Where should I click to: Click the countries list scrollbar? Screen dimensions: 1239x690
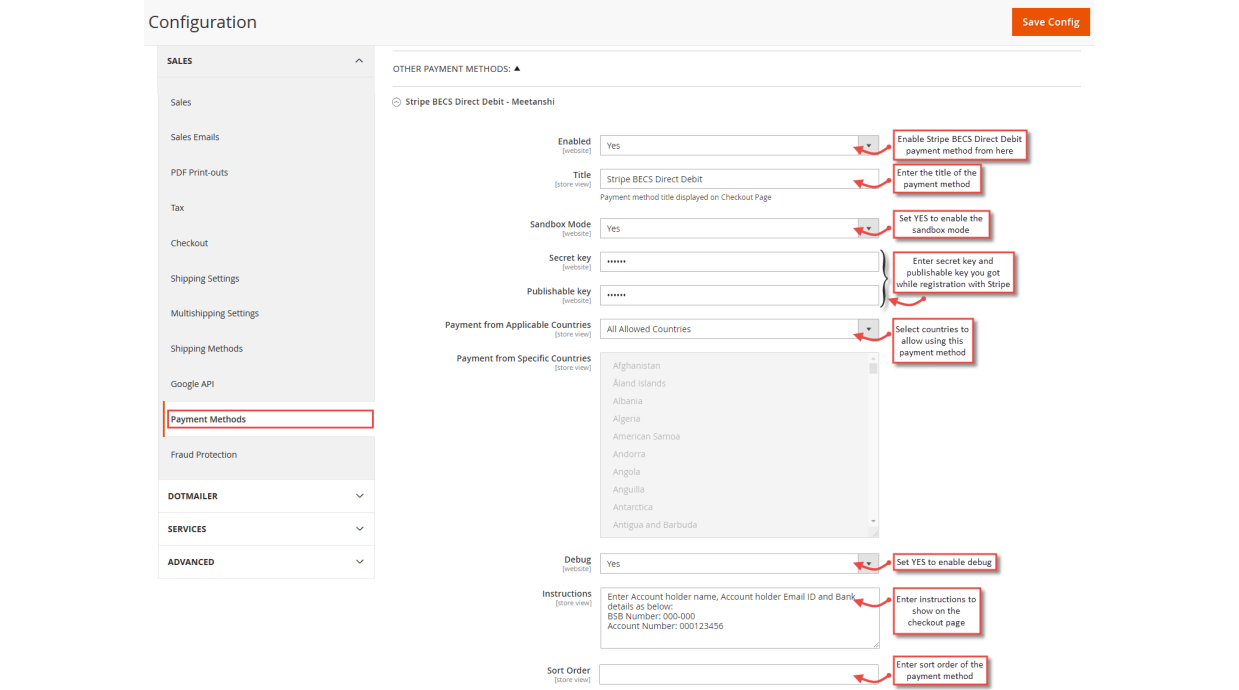pyautogui.click(x=873, y=368)
